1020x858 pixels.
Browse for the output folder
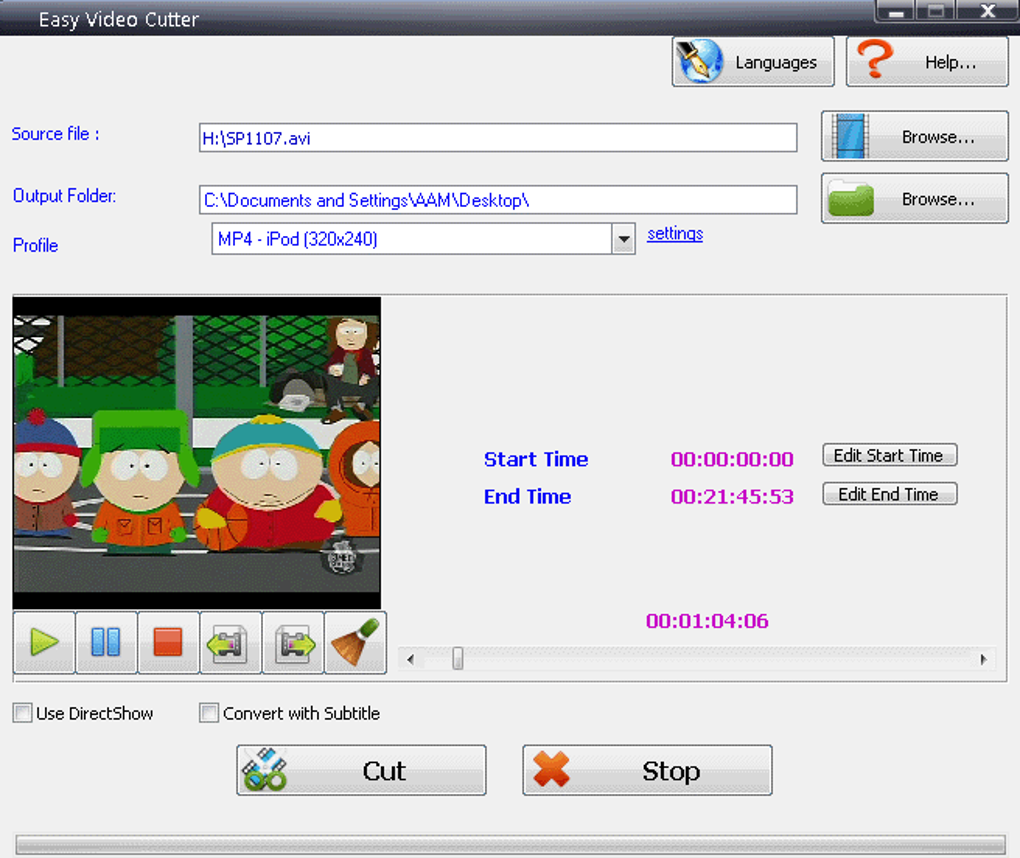[x=915, y=198]
